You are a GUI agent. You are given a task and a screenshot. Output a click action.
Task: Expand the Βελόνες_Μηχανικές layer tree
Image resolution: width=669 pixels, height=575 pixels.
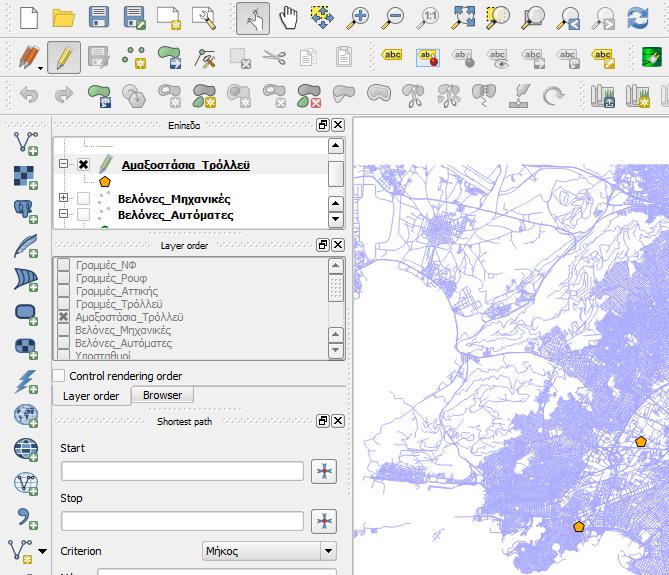tap(64, 197)
